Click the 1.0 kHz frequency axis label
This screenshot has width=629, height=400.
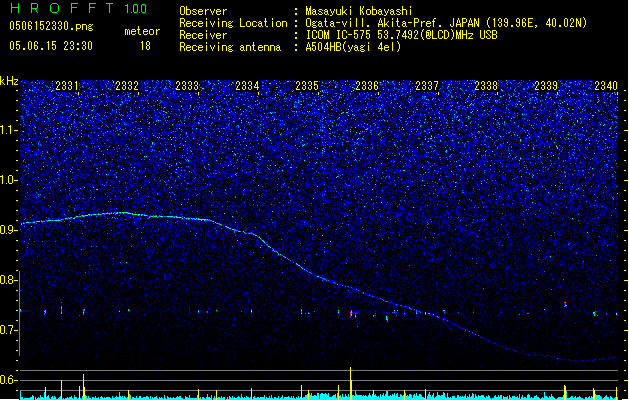(x=8, y=180)
